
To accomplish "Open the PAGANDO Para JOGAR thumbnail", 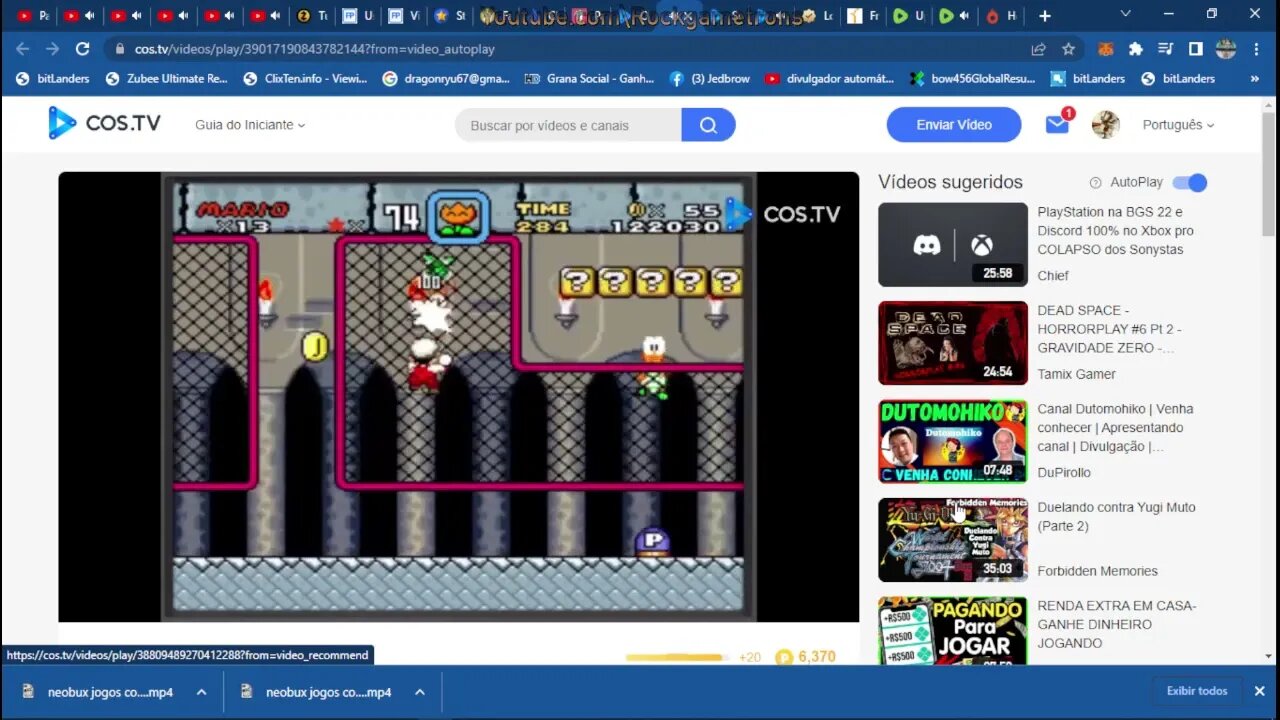I will click(x=953, y=631).
